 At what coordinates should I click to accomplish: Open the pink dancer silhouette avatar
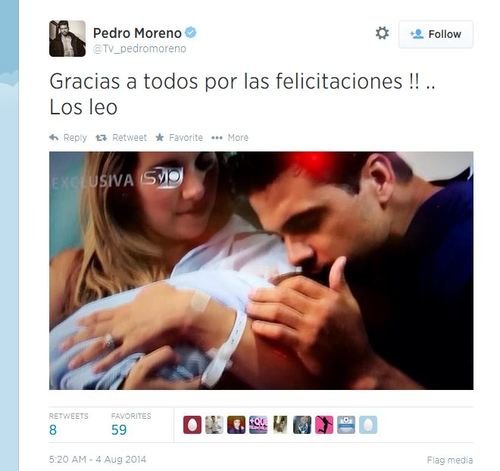click(324, 425)
